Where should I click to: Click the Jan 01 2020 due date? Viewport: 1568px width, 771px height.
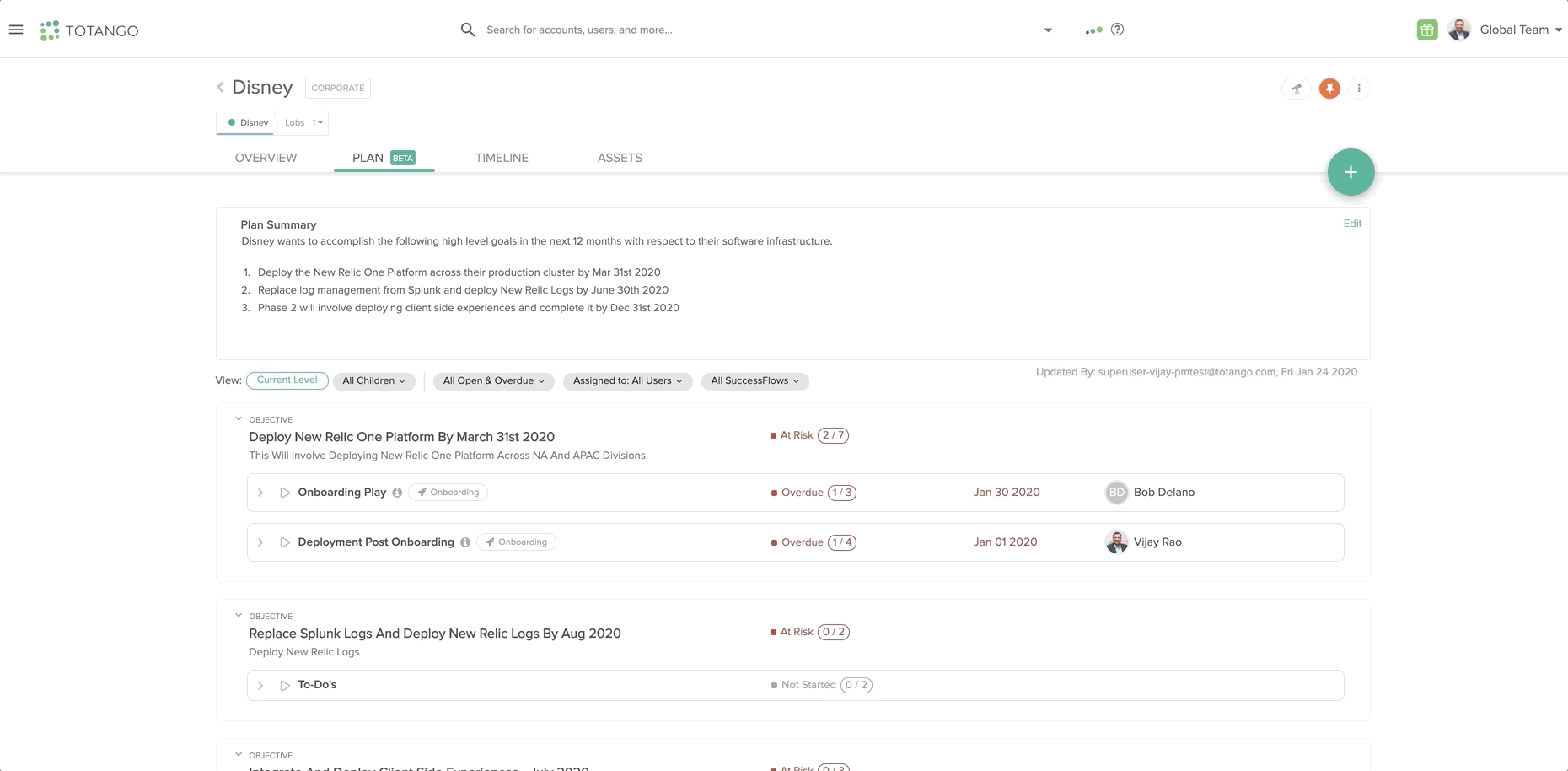(1005, 542)
